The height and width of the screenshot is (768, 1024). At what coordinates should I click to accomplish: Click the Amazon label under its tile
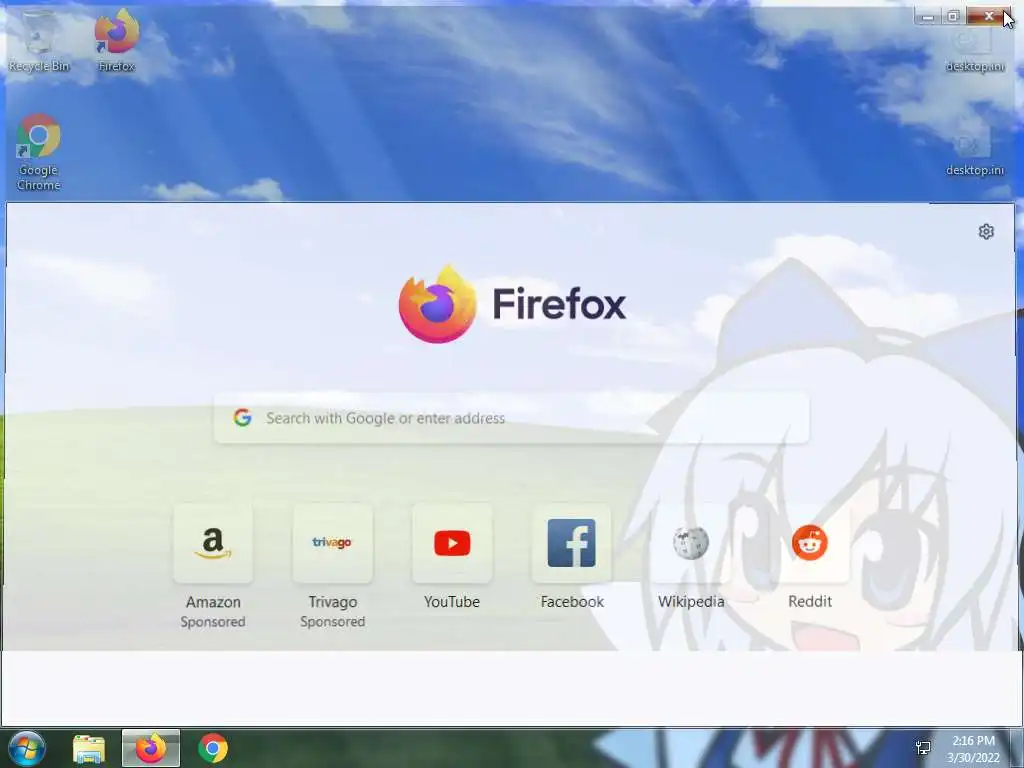[213, 602]
